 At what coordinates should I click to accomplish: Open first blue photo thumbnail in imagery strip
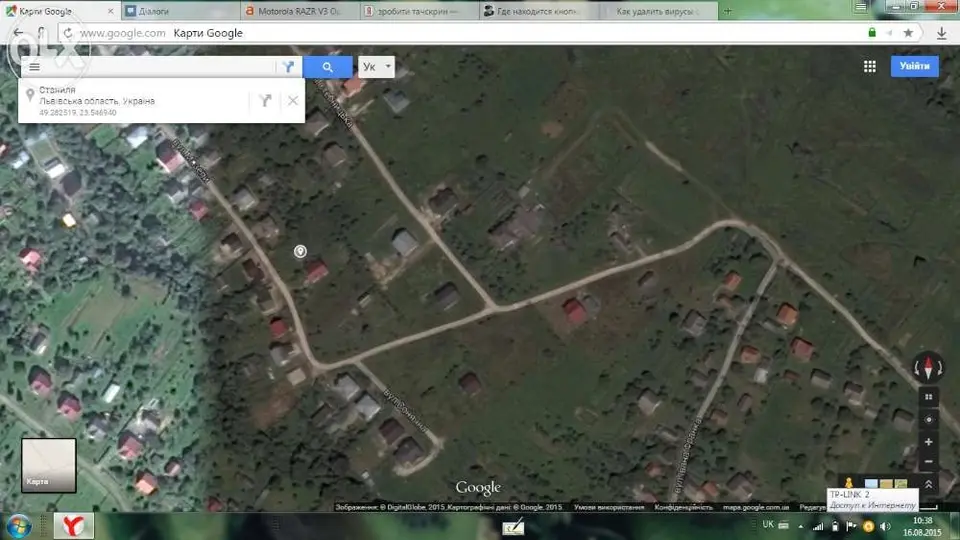point(871,484)
